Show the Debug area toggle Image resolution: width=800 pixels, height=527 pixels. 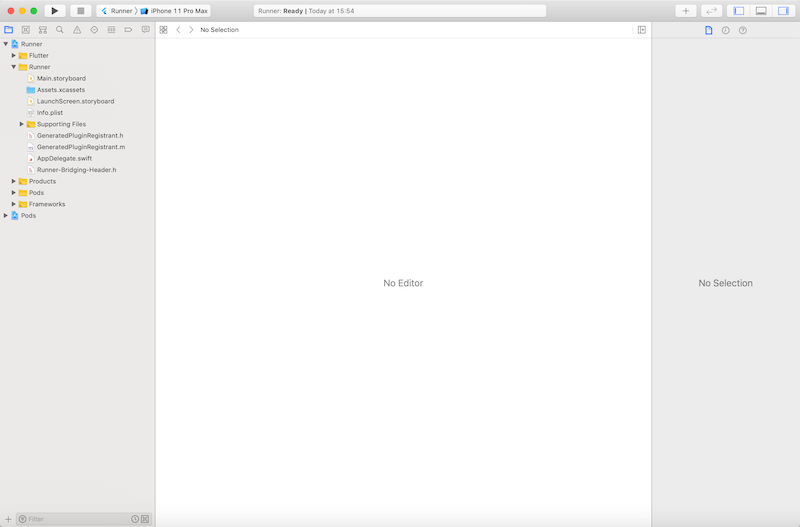point(761,11)
